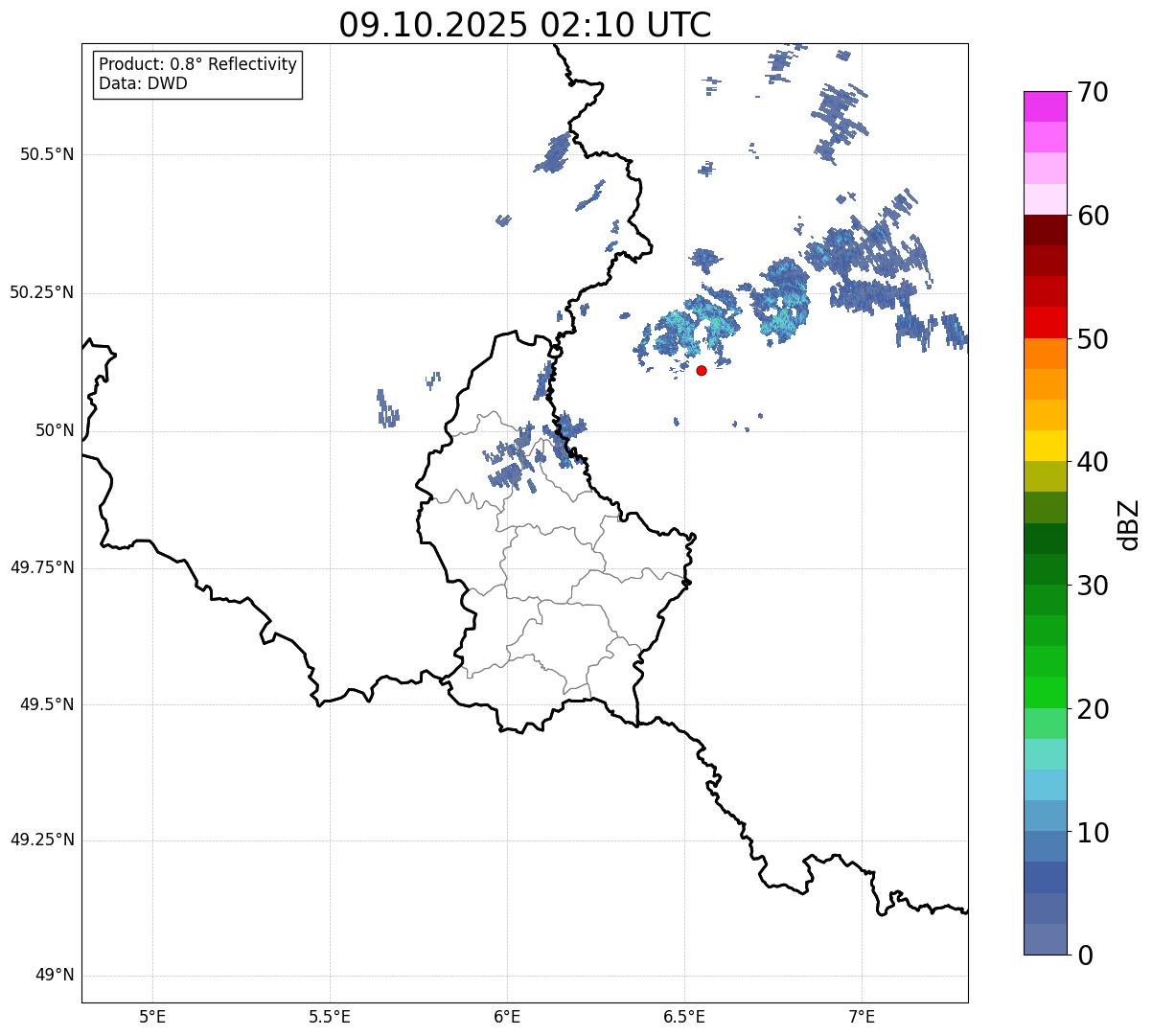Click the cyan radar echo core northwest of marker

point(688,326)
